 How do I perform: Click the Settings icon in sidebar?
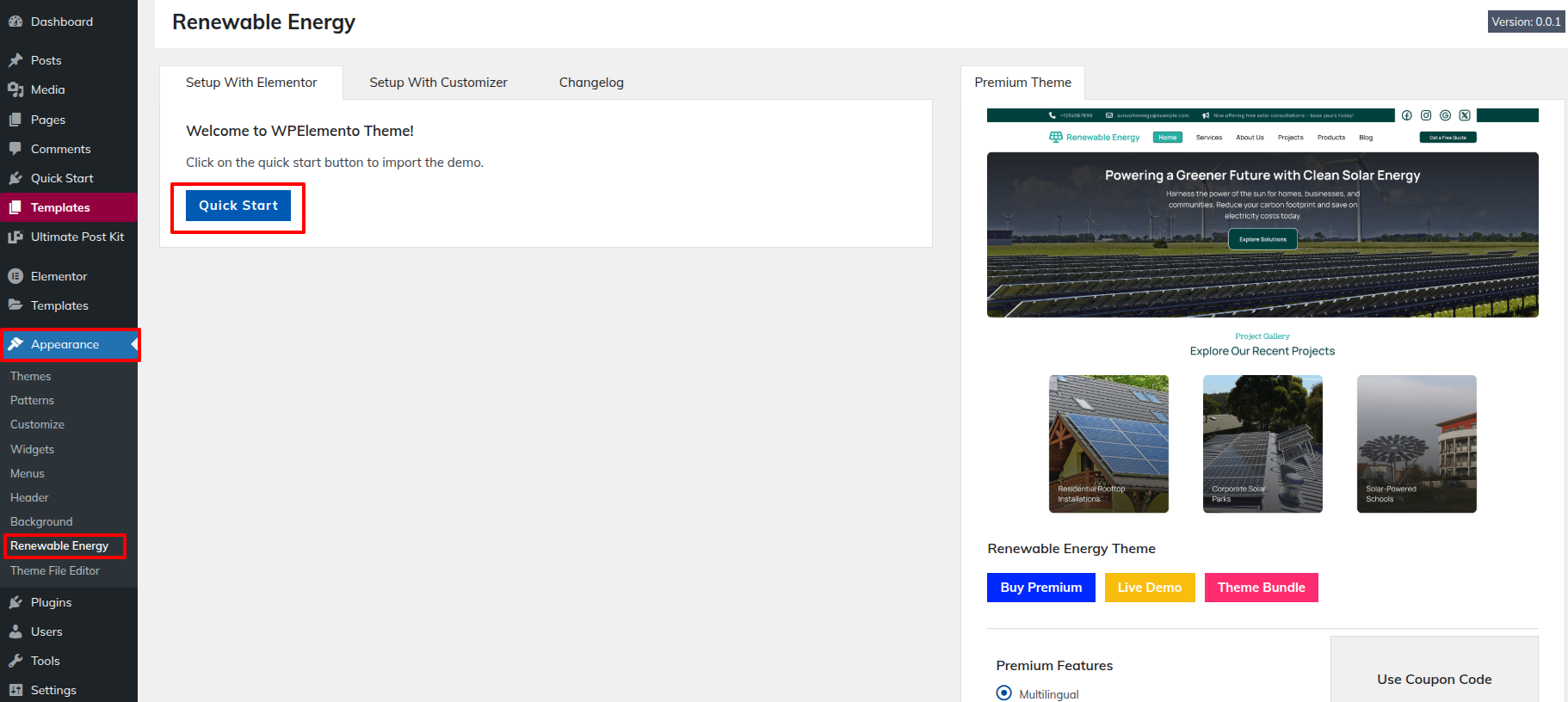coord(15,690)
